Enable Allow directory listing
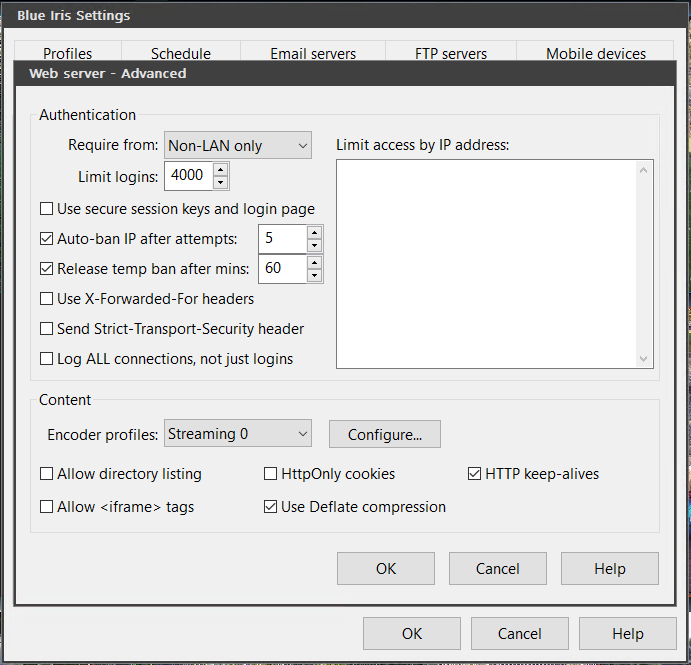This screenshot has width=691, height=665. (x=47, y=474)
